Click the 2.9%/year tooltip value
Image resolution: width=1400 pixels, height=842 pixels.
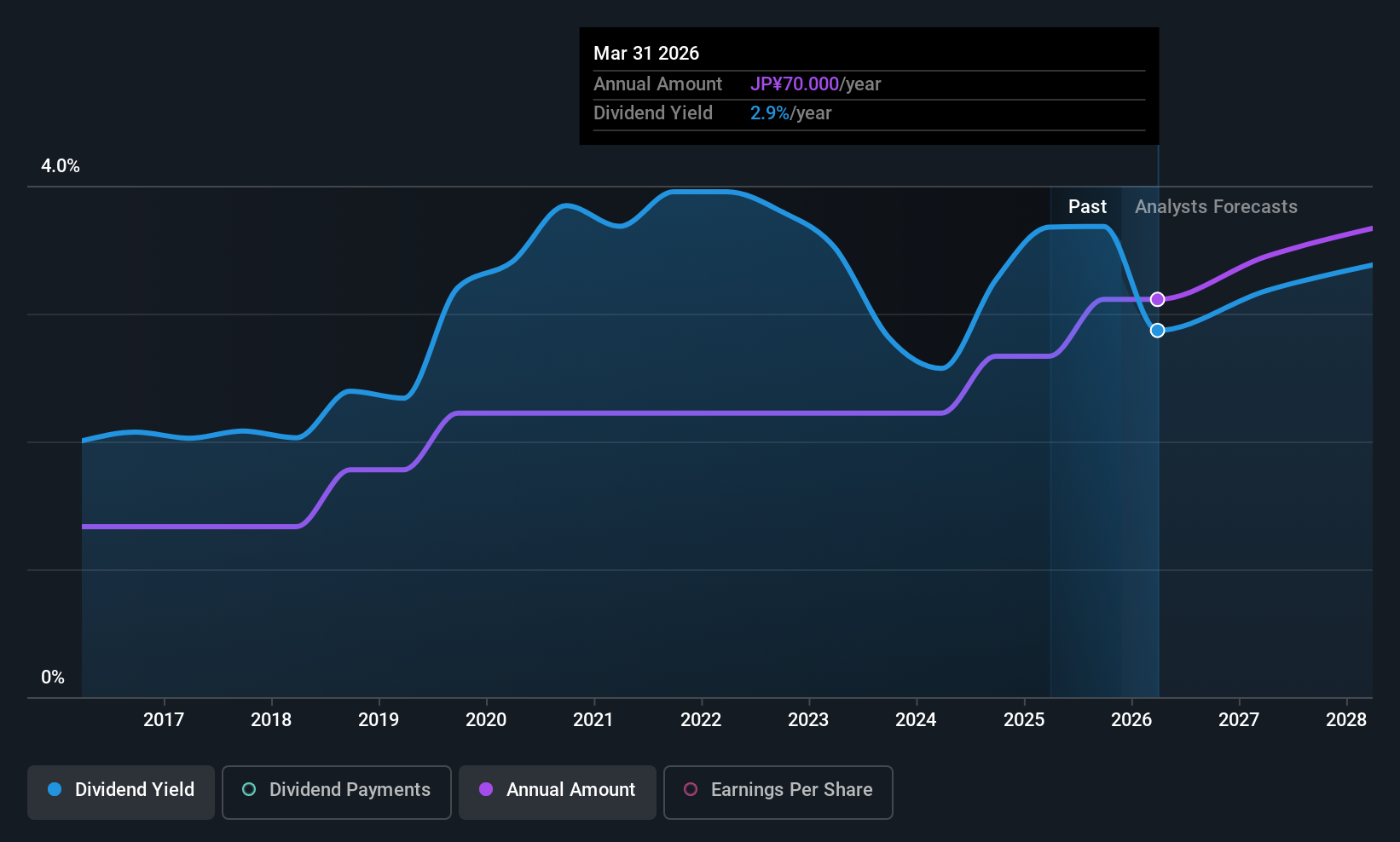[790, 113]
